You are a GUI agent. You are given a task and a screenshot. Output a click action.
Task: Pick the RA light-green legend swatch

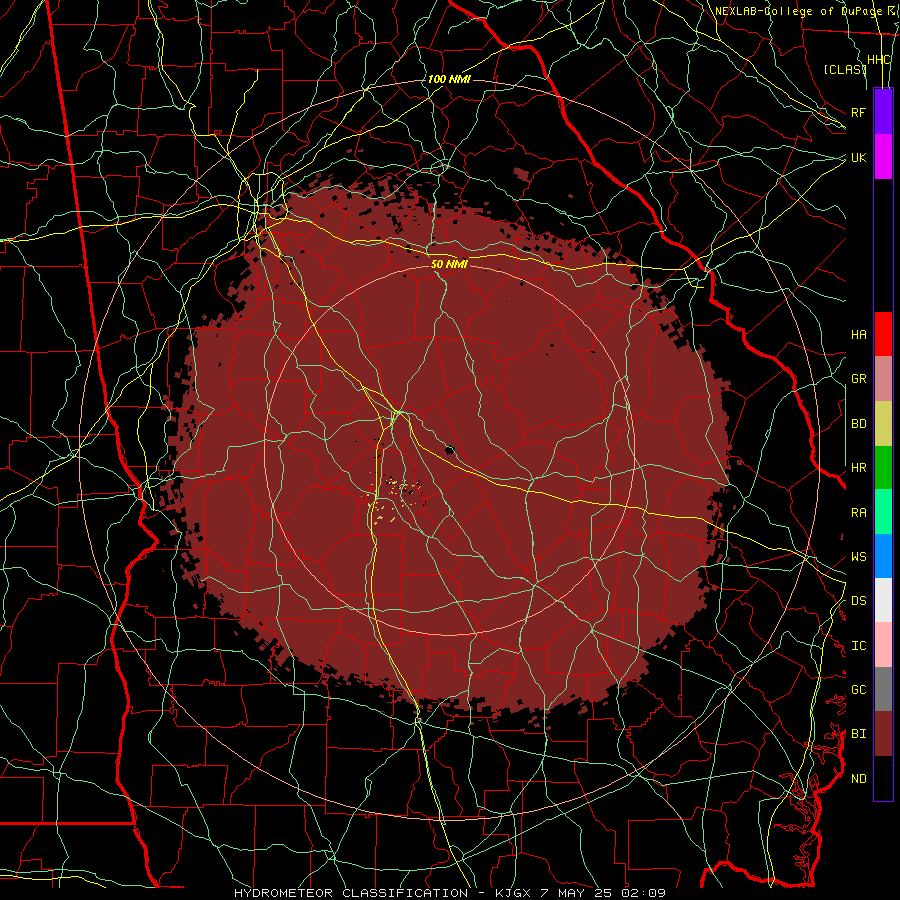tap(883, 512)
